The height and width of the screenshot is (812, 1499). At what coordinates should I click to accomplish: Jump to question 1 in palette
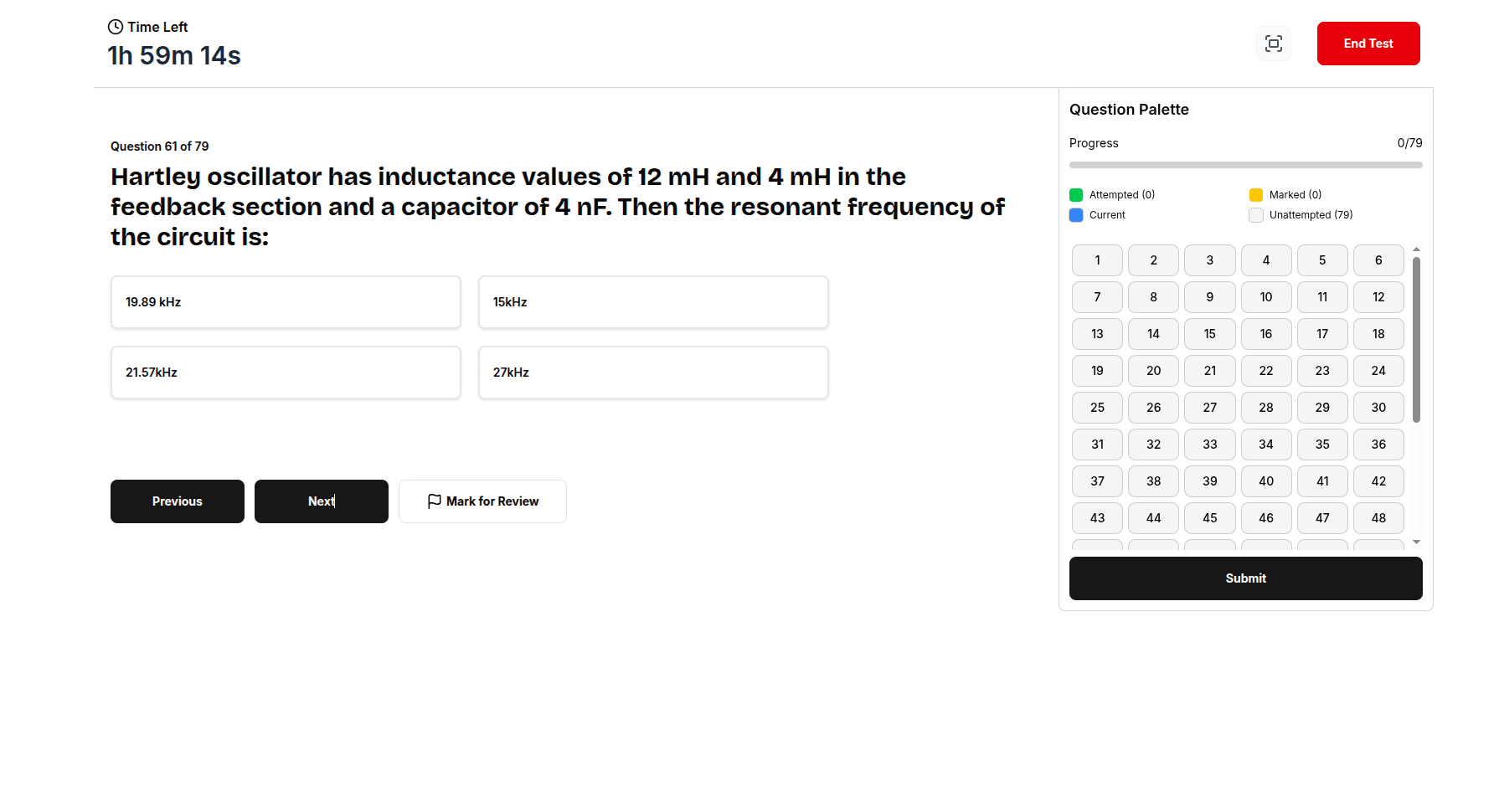point(1097,260)
